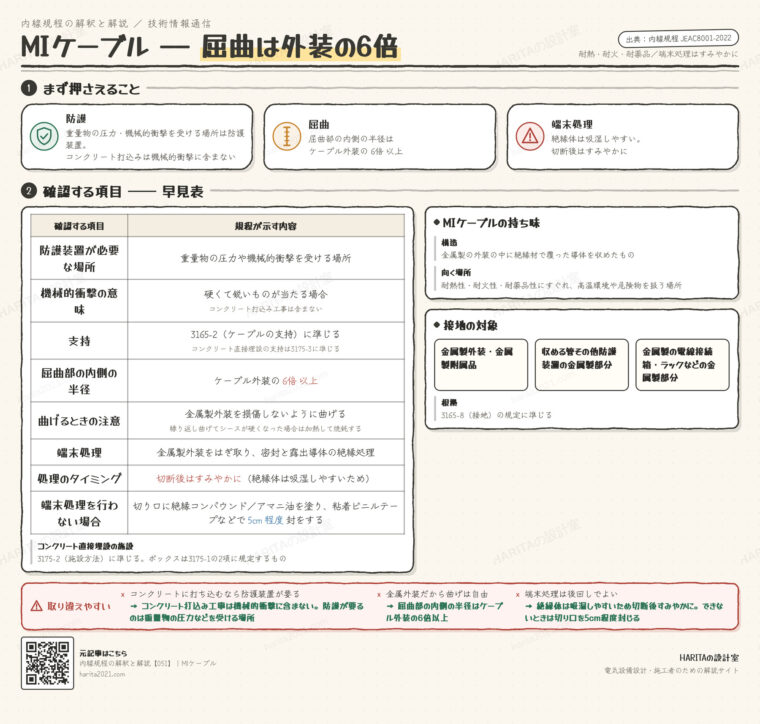Open the harita2021.com link in the footer
Screen dimensions: 760x724
tap(102, 674)
